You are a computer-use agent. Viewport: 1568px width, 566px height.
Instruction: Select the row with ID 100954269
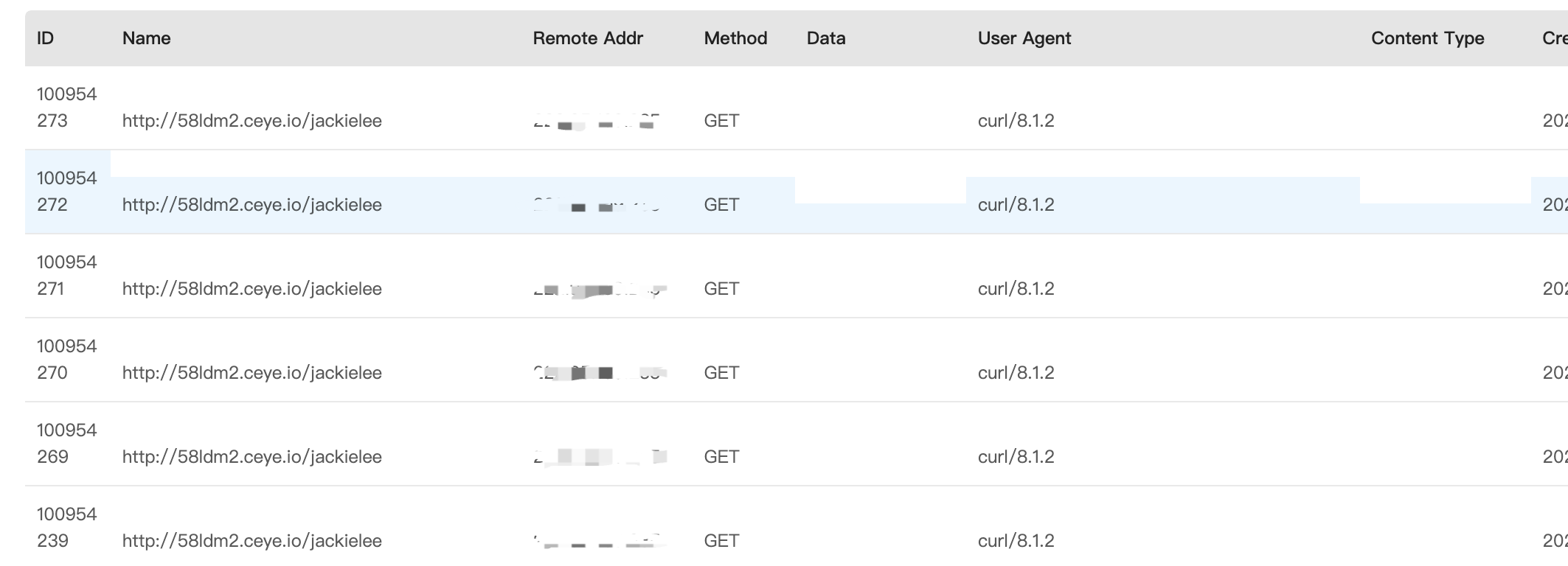click(66, 444)
